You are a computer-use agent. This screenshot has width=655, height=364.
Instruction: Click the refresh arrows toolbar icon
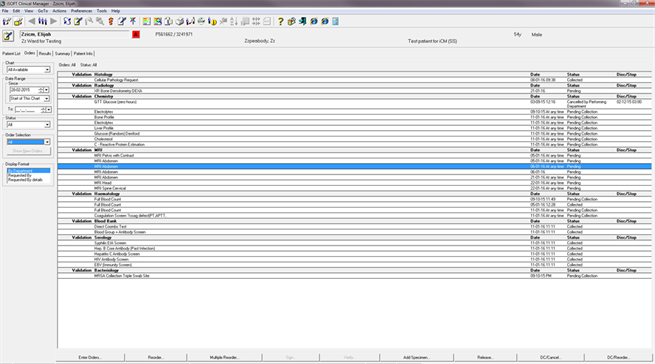pyautogui.click(x=67, y=21)
